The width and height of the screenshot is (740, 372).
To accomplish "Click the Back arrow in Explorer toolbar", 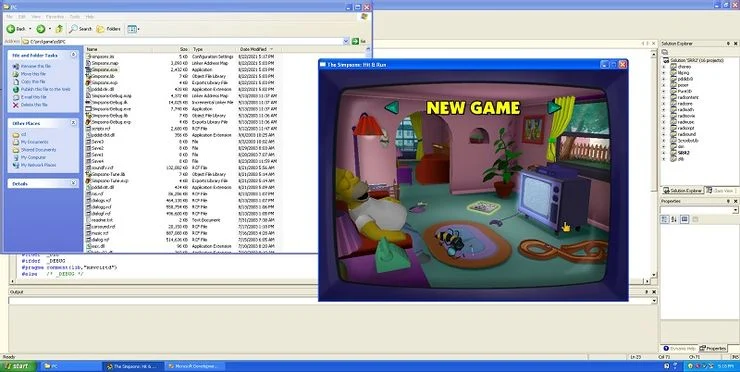I will point(11,29).
